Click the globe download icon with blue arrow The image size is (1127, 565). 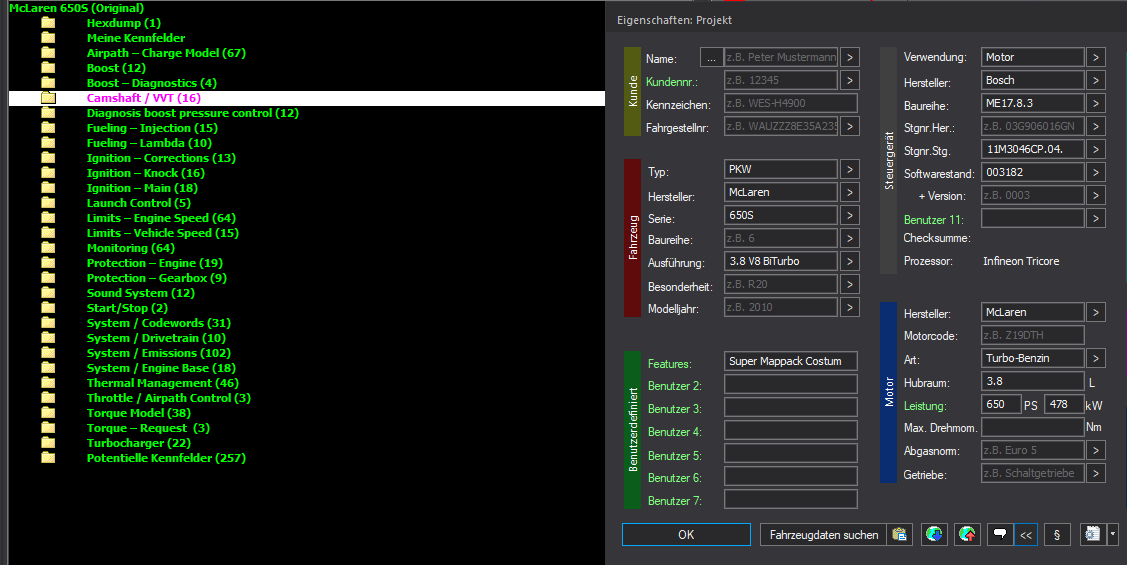pyautogui.click(x=934, y=534)
